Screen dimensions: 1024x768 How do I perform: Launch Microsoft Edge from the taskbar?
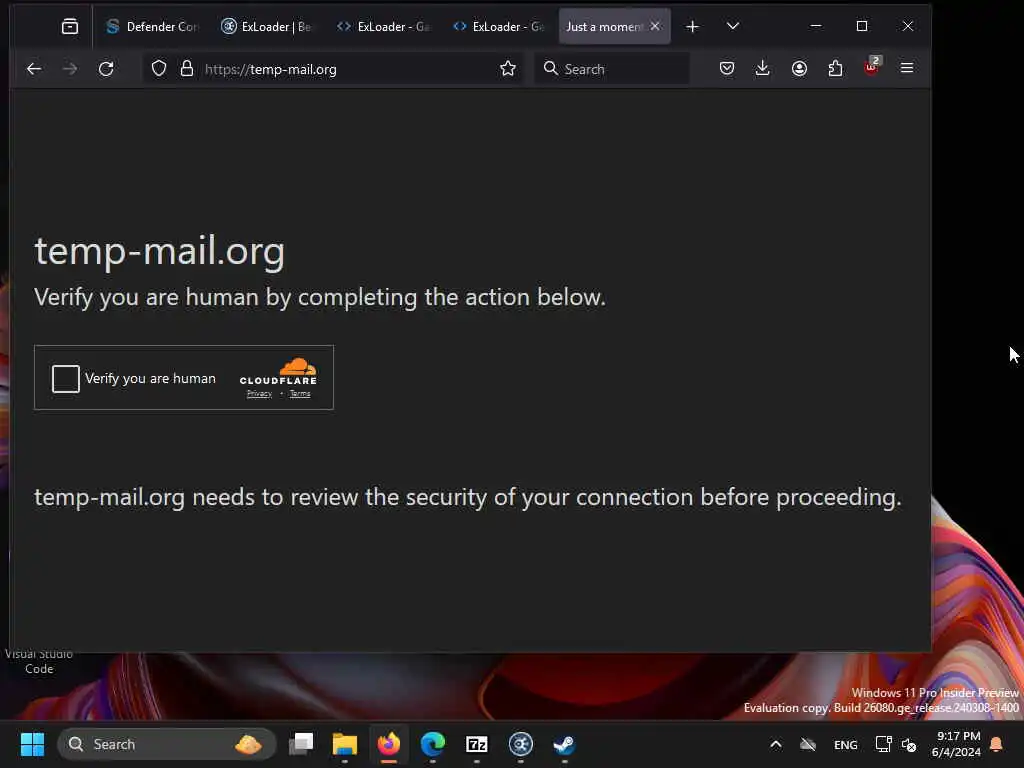coord(433,744)
